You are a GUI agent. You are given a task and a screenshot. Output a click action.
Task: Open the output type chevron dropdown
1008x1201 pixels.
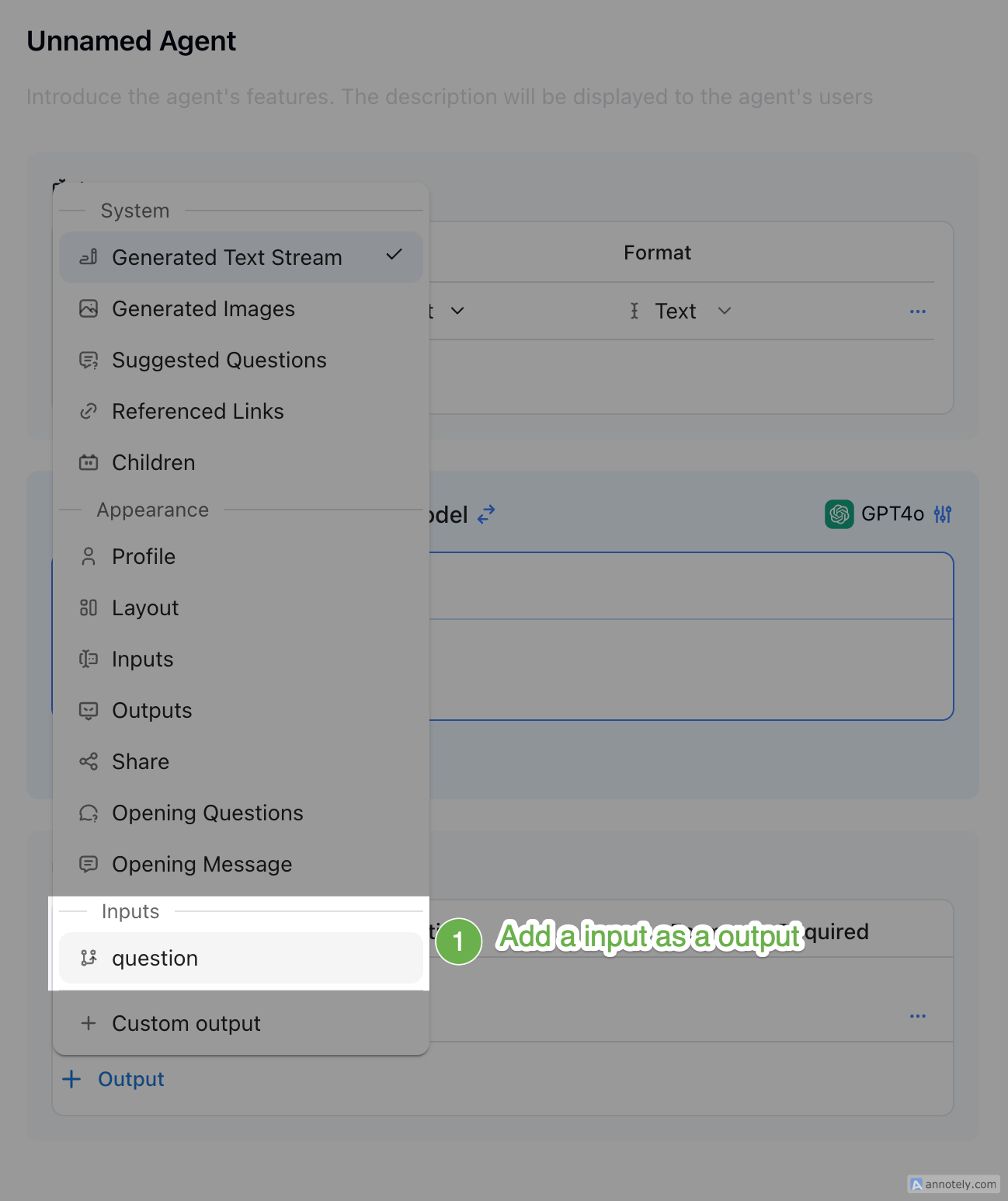click(x=457, y=312)
